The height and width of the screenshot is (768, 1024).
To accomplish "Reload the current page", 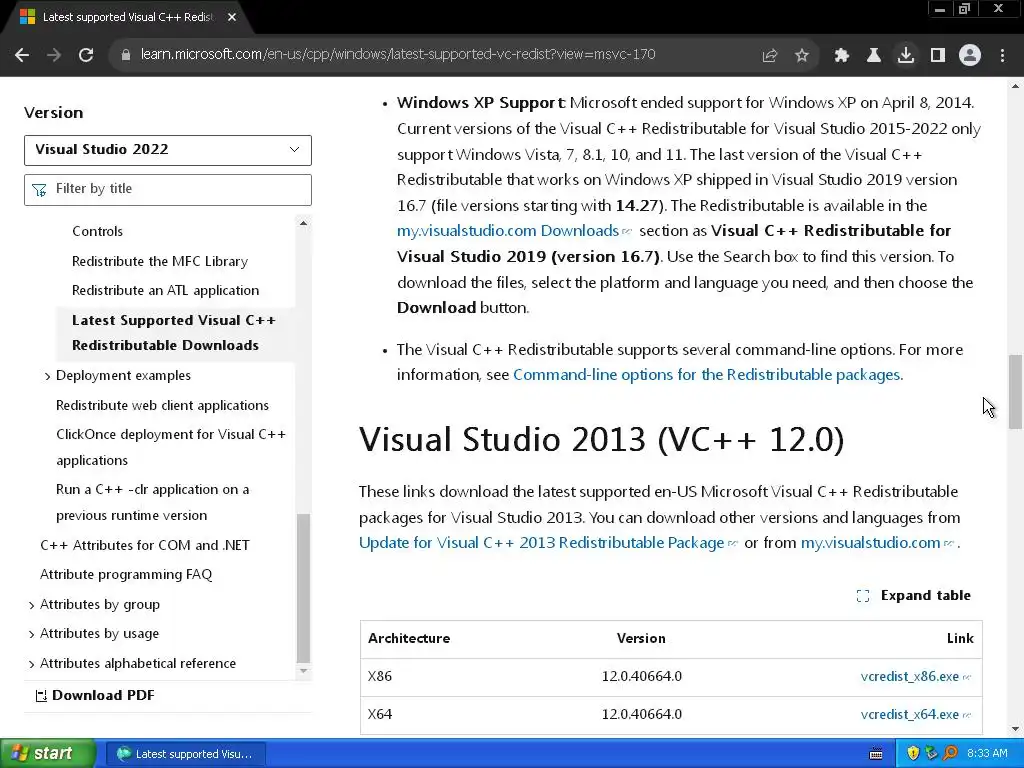I will (86, 55).
